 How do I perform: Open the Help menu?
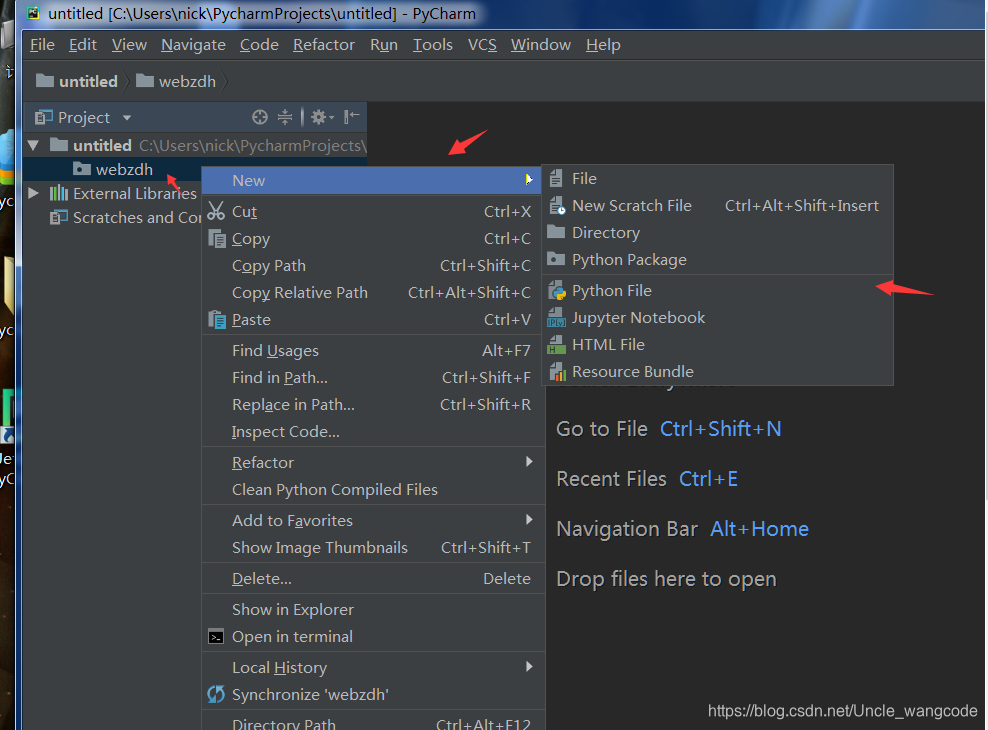click(603, 45)
